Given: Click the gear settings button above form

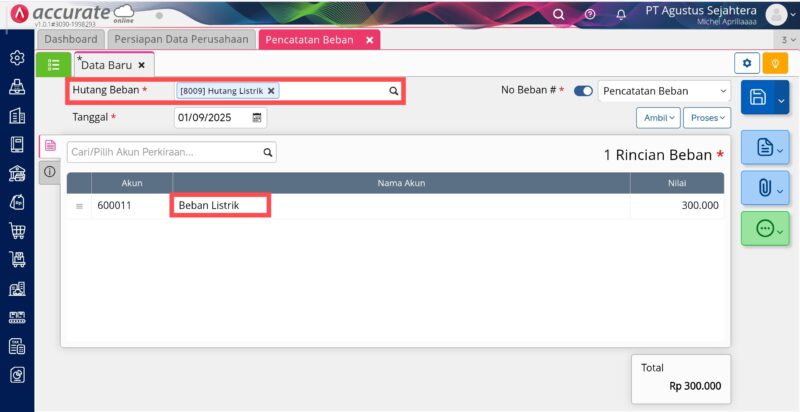Looking at the screenshot, I should pos(746,64).
